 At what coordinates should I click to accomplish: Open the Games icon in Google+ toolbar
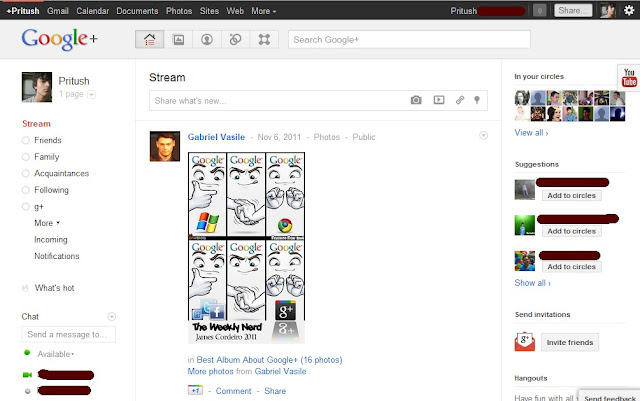tap(264, 40)
